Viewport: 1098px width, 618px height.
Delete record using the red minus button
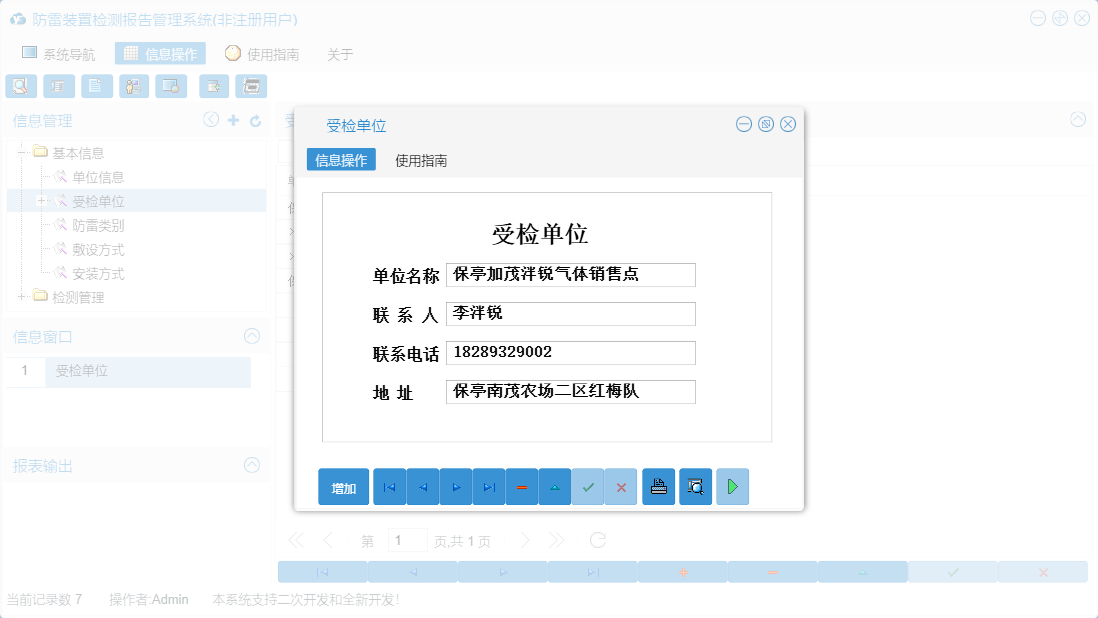click(521, 487)
